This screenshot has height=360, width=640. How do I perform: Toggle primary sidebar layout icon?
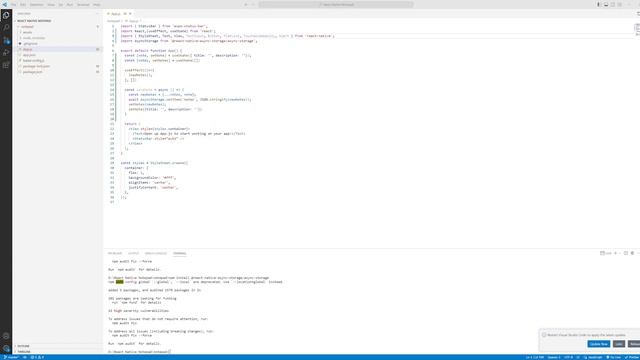coord(599,4)
